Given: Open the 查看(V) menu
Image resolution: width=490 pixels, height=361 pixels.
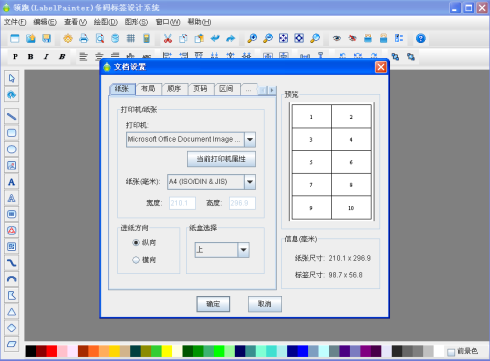Looking at the screenshot, I should click(x=75, y=22).
